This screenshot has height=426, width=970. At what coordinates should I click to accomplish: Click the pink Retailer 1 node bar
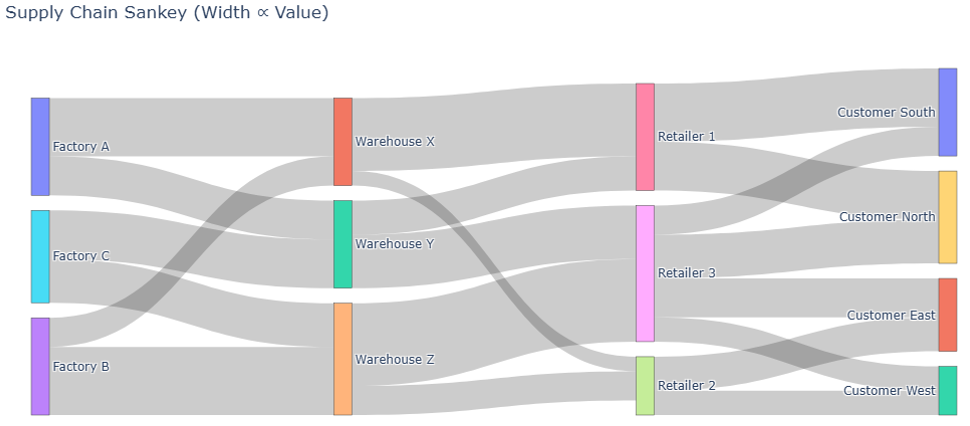point(645,137)
